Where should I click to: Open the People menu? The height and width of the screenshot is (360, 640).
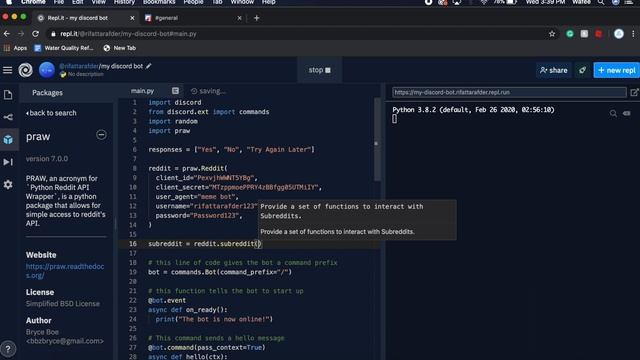193,2
